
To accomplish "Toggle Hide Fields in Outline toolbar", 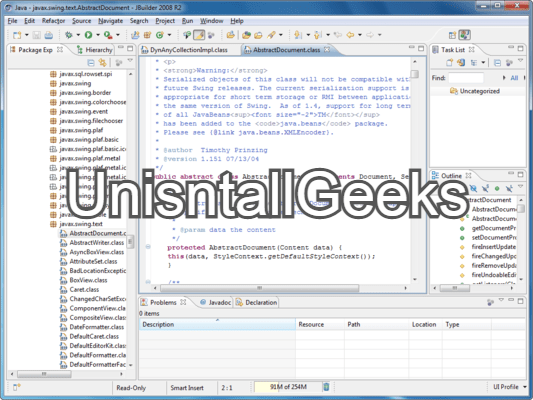I will (473, 188).
